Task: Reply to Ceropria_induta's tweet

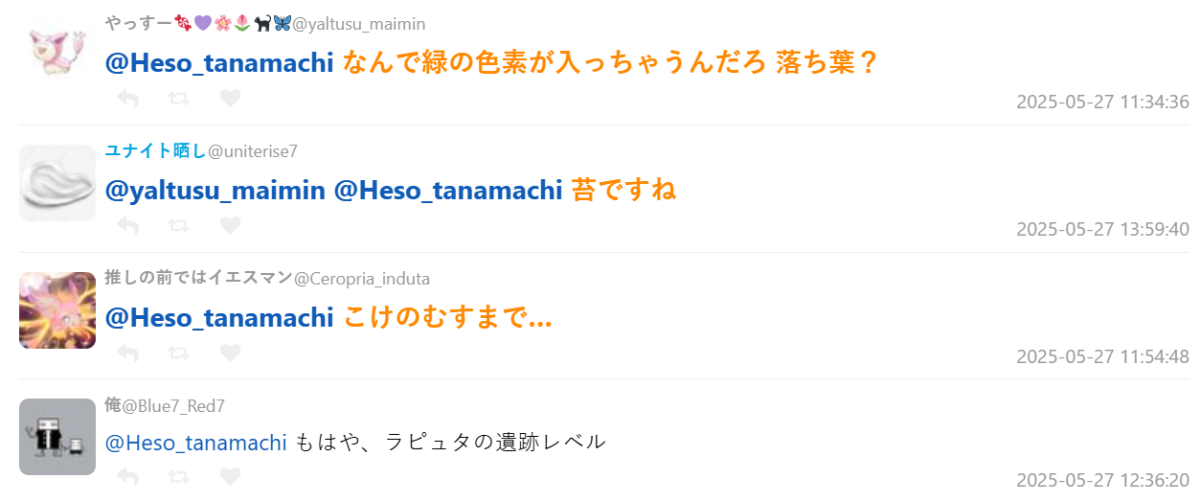Action: pyautogui.click(x=128, y=352)
